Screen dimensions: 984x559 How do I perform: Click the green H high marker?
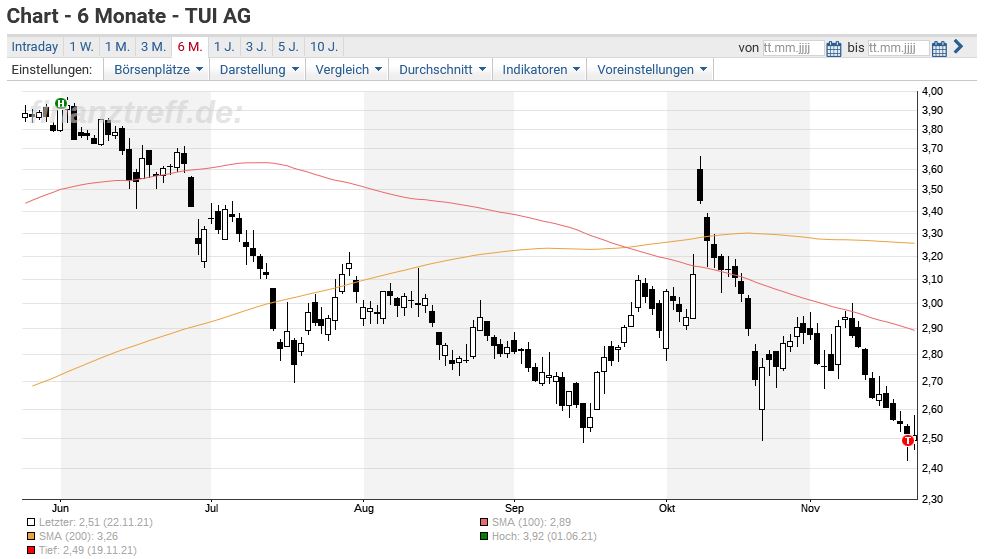(61, 104)
